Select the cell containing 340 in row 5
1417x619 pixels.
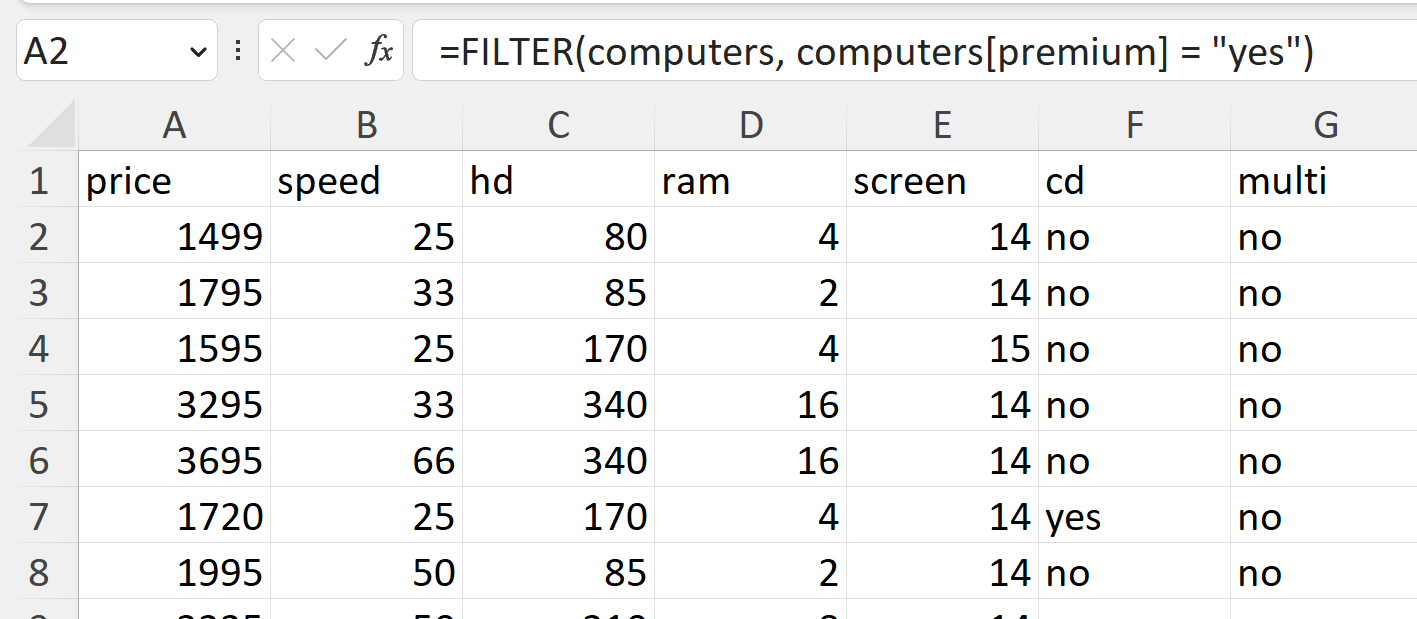pyautogui.click(x=557, y=405)
